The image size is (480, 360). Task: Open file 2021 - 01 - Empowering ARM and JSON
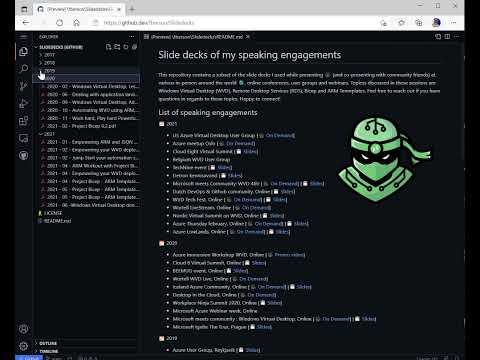pos(90,142)
